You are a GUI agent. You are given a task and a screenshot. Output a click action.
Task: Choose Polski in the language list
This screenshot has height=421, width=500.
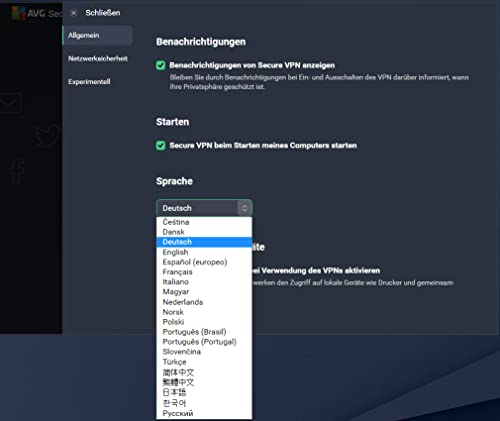click(x=204, y=322)
